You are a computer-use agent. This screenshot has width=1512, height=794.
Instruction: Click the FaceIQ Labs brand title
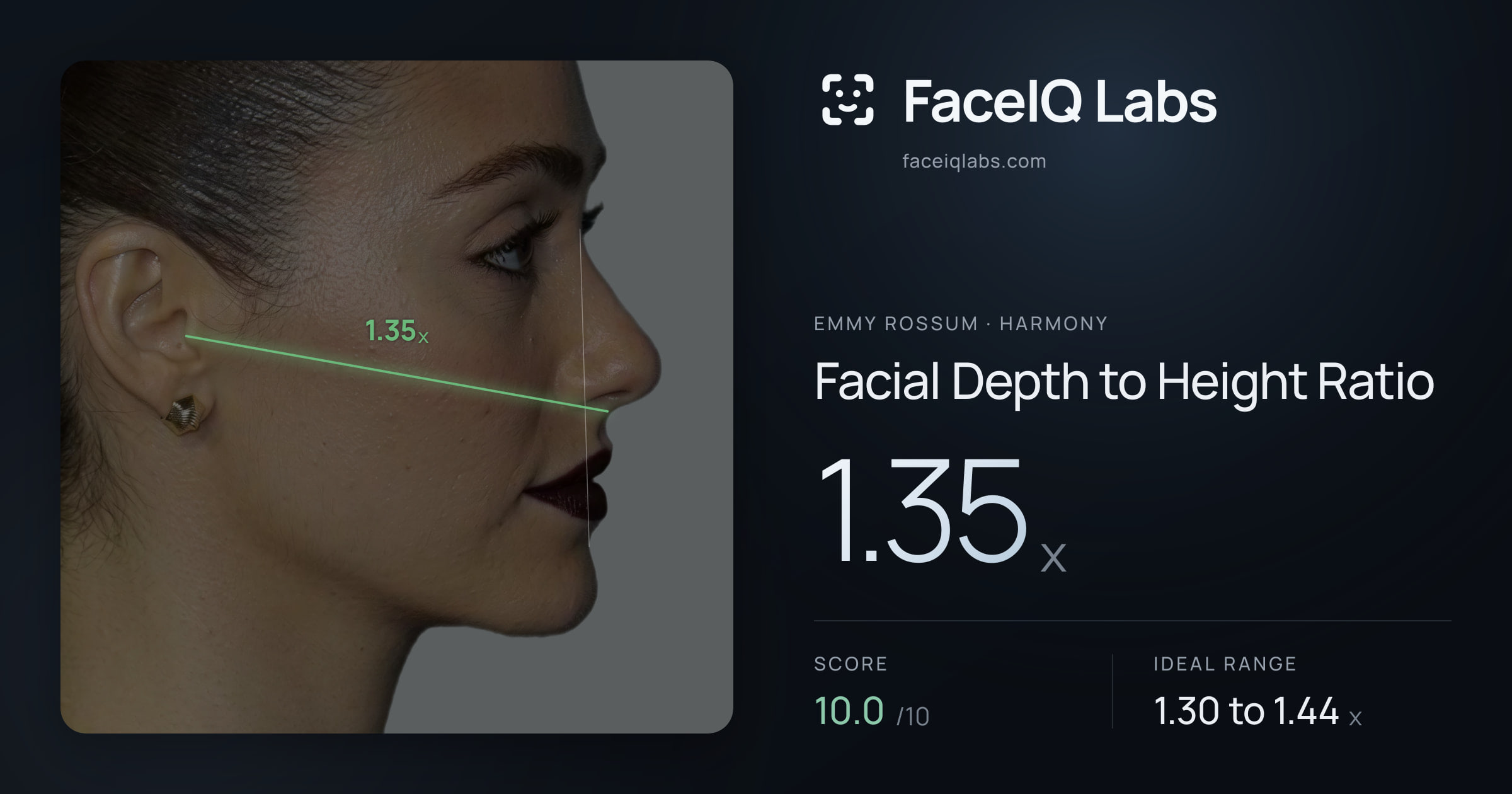1060,101
